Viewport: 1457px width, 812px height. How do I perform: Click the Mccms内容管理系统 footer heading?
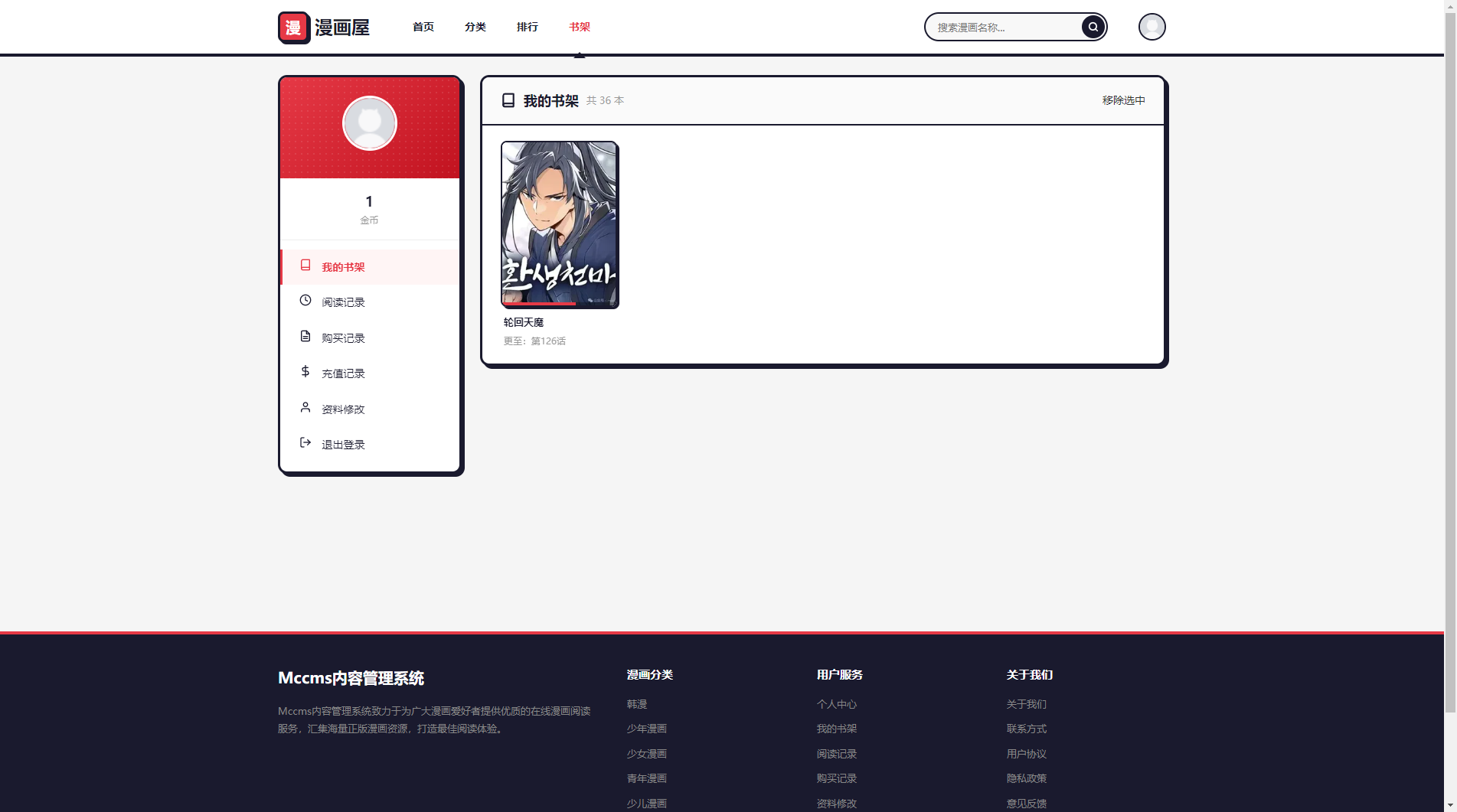(x=351, y=678)
